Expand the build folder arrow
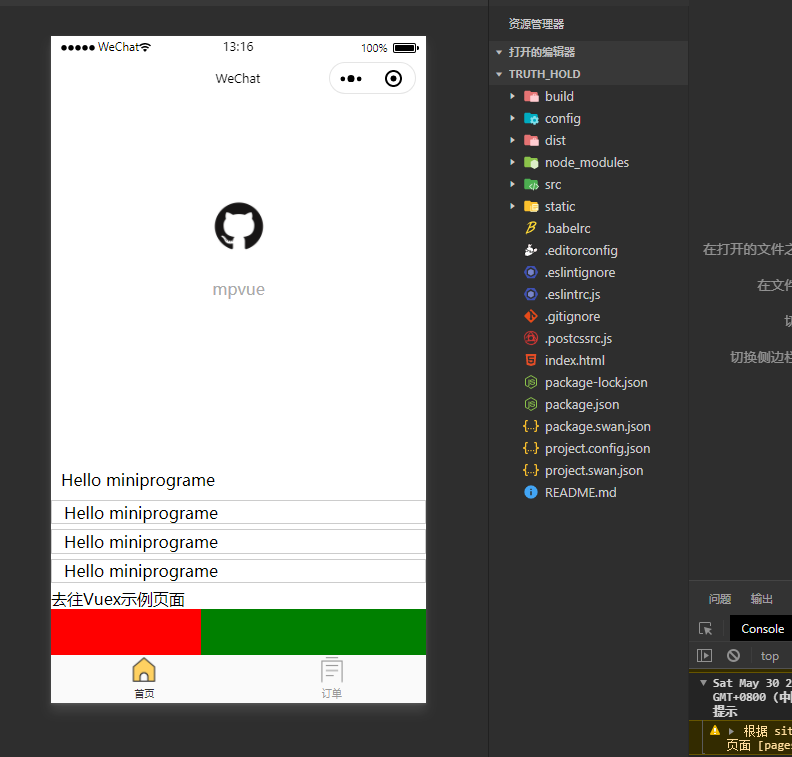This screenshot has width=792, height=757. (512, 96)
